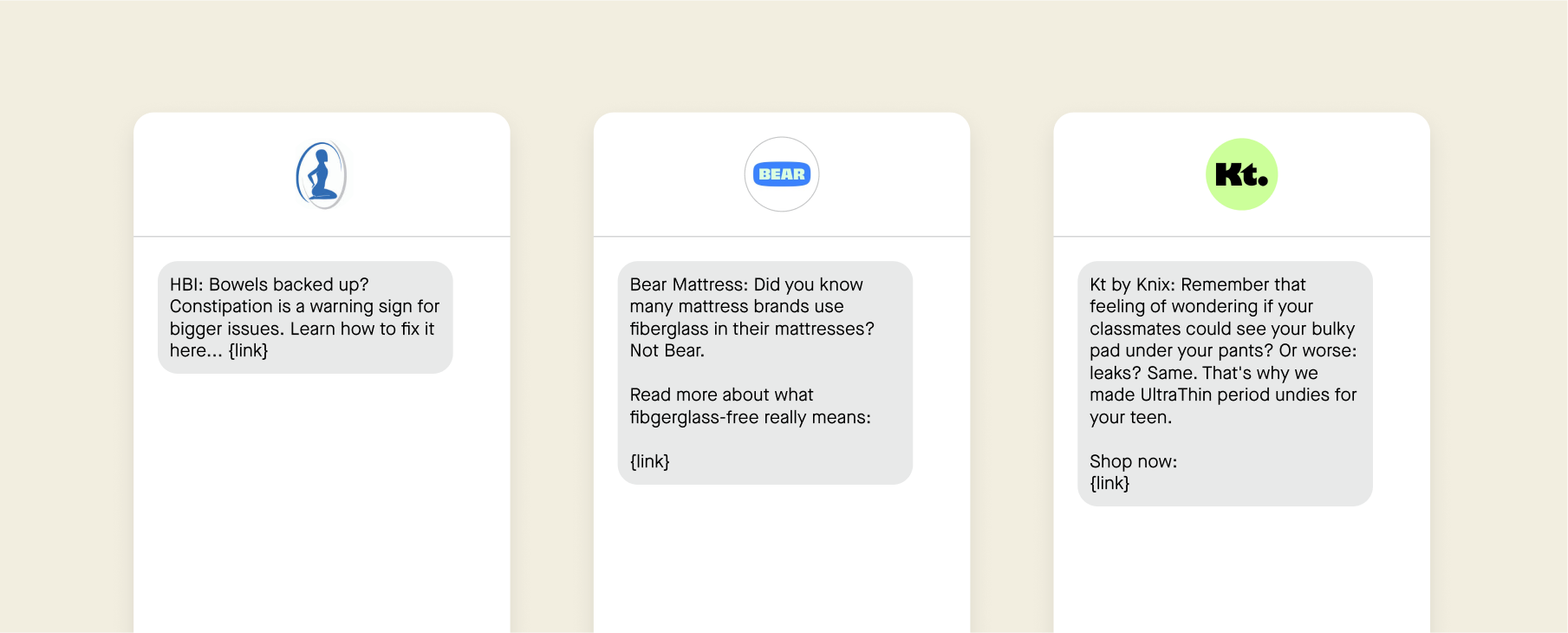
Task: Click {link} under Shop now
Action: (x=1109, y=483)
